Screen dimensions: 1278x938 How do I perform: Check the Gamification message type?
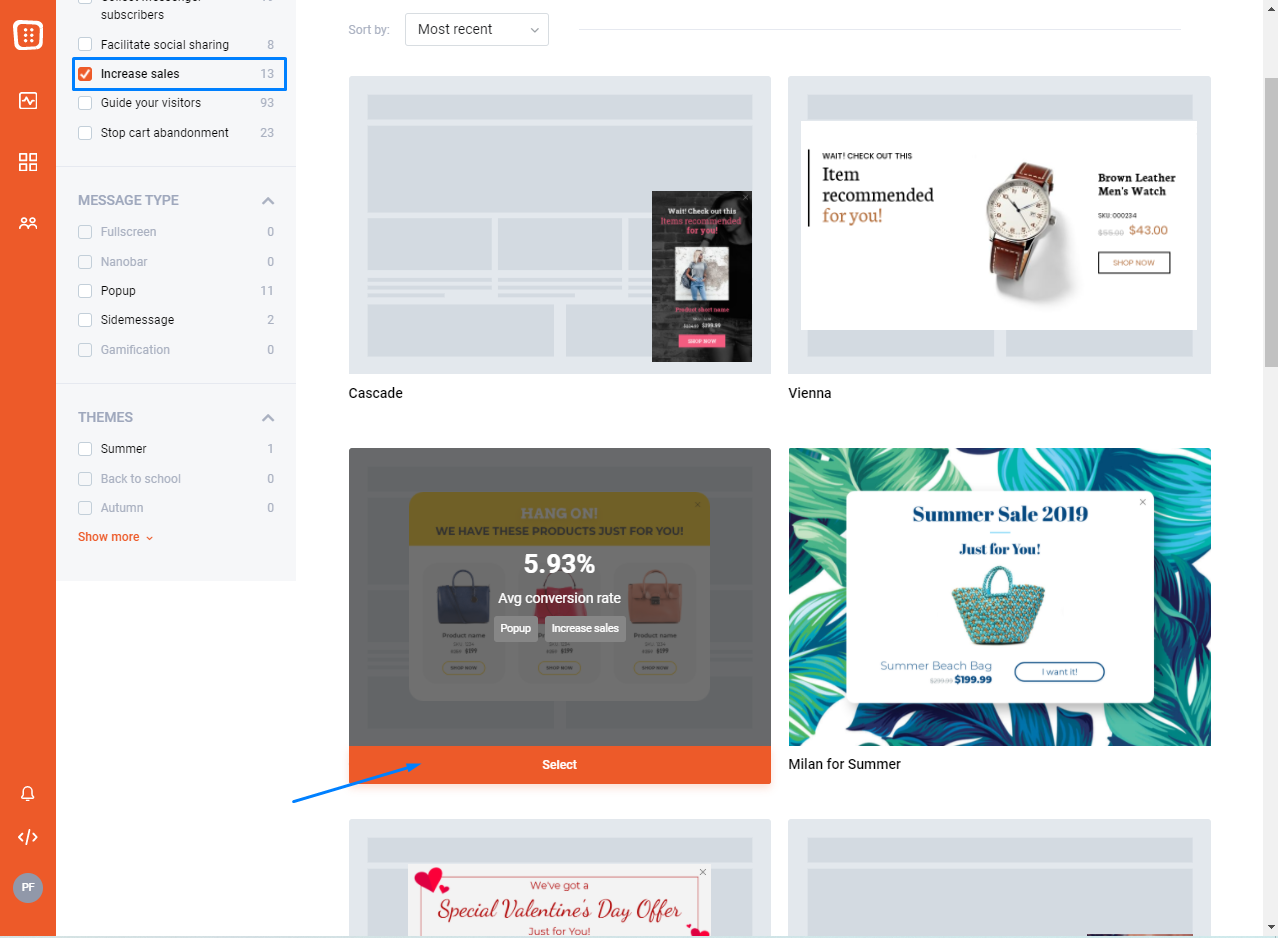tap(85, 350)
